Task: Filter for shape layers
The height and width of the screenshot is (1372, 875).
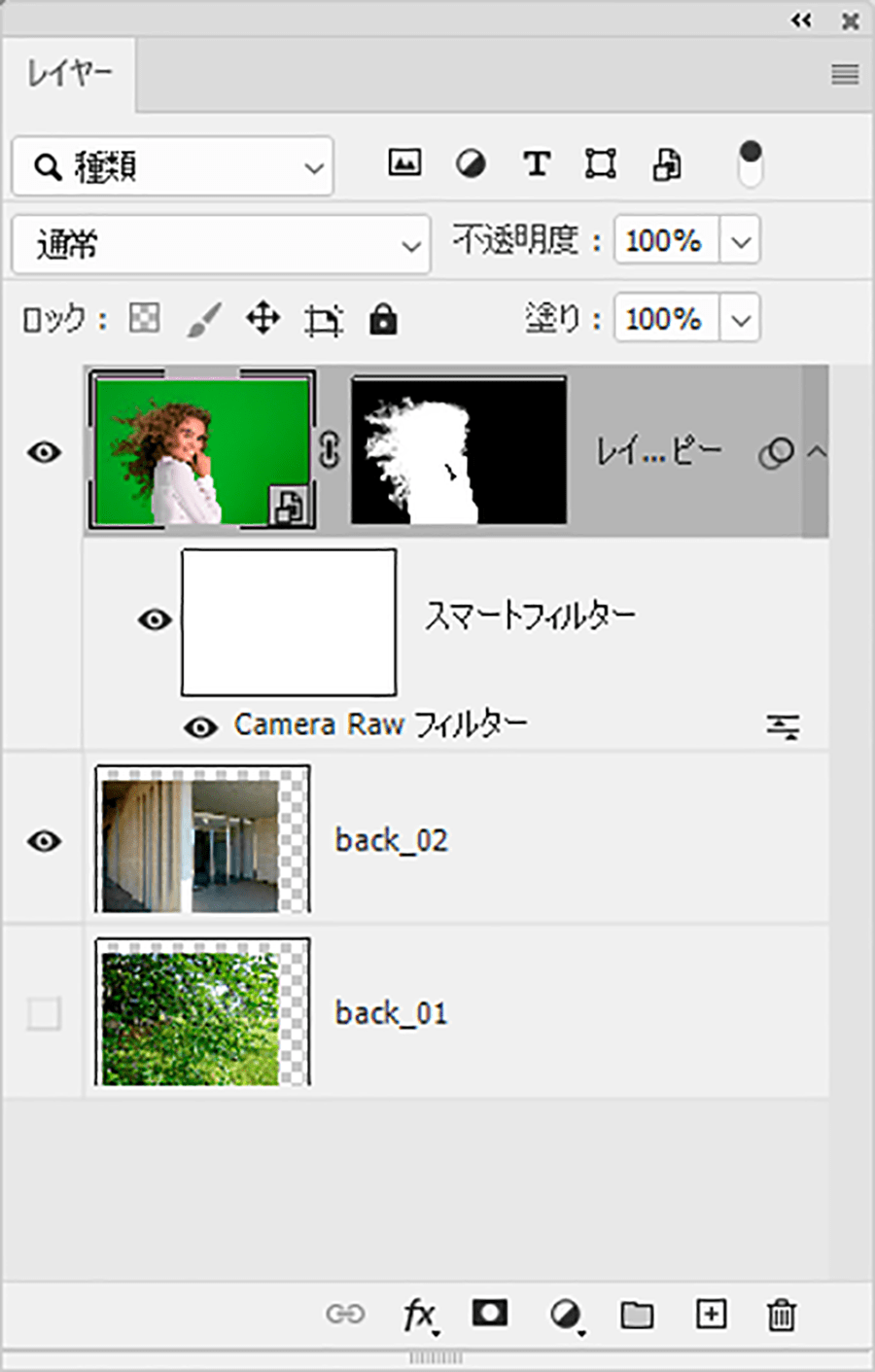Action: pos(601,163)
